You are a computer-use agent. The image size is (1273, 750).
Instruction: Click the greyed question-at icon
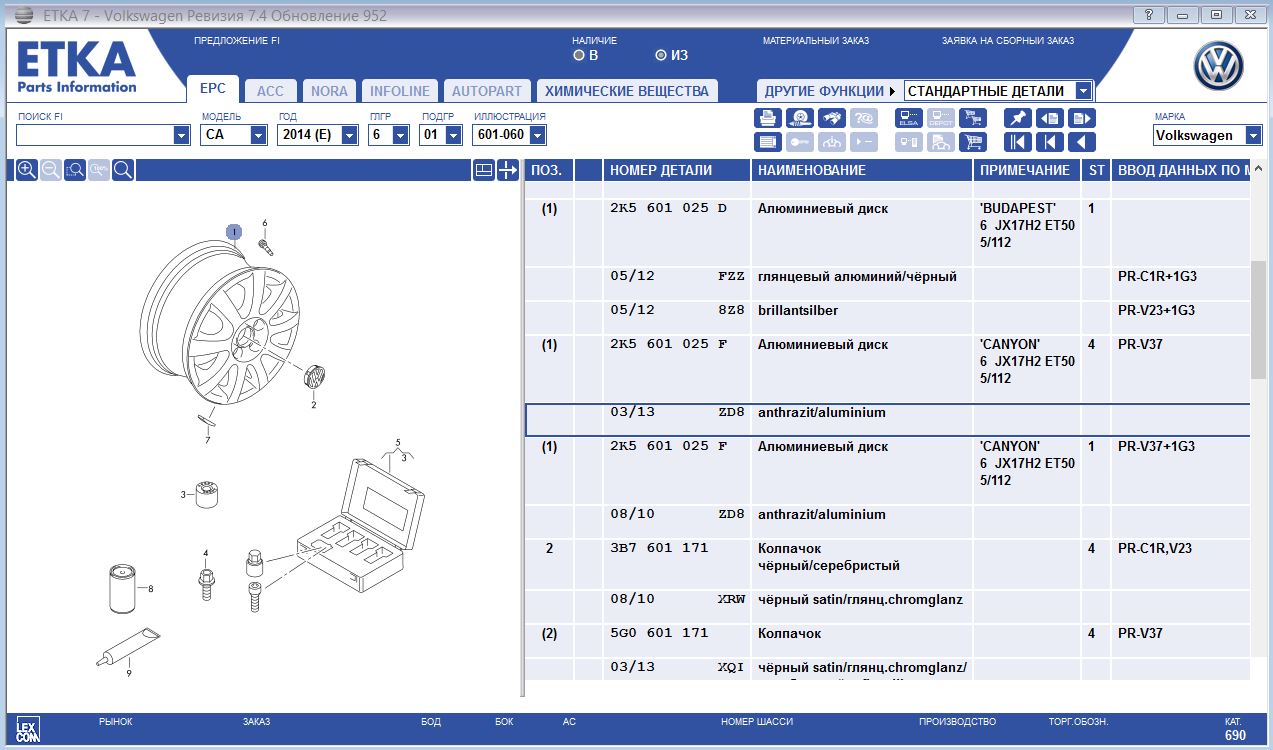tap(864, 118)
